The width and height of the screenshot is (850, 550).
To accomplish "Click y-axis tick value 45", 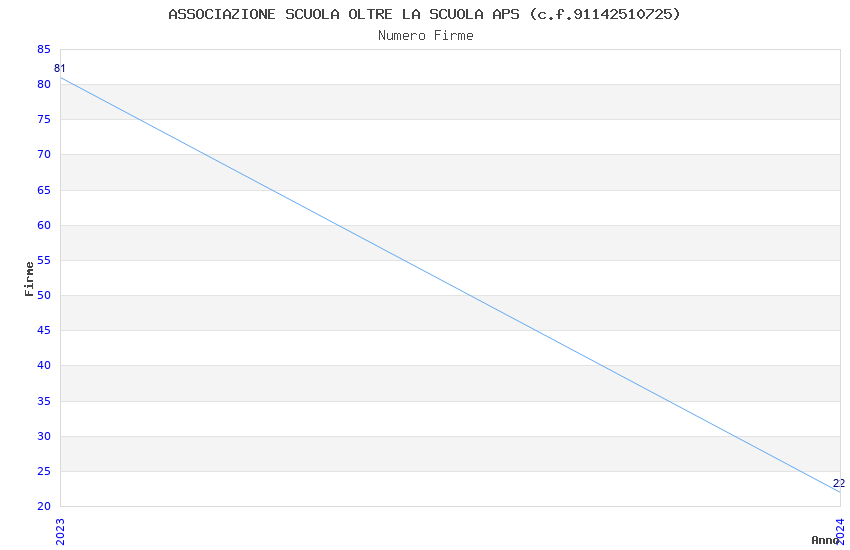I will click(x=44, y=330).
